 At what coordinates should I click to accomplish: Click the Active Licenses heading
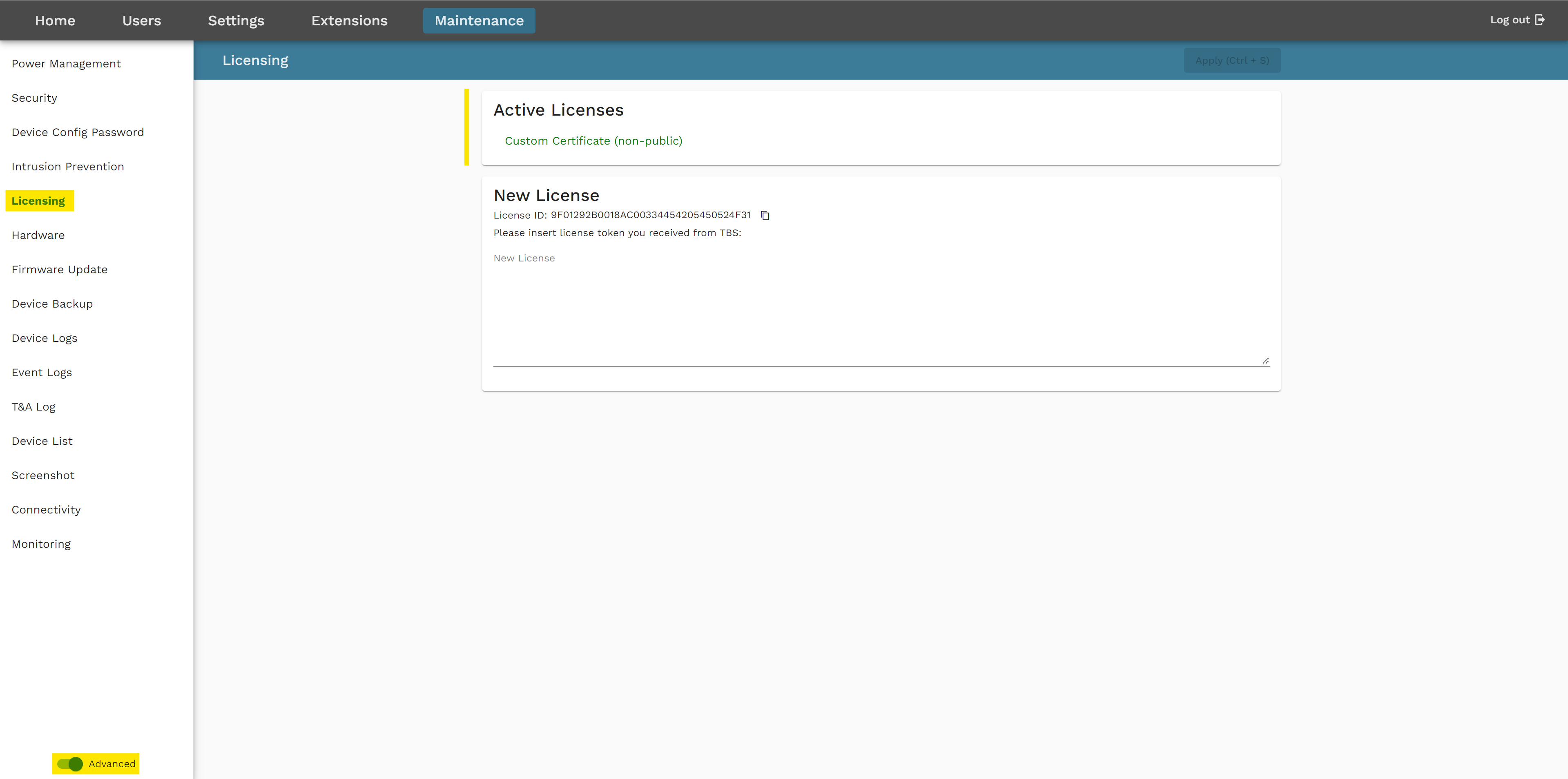tap(558, 110)
